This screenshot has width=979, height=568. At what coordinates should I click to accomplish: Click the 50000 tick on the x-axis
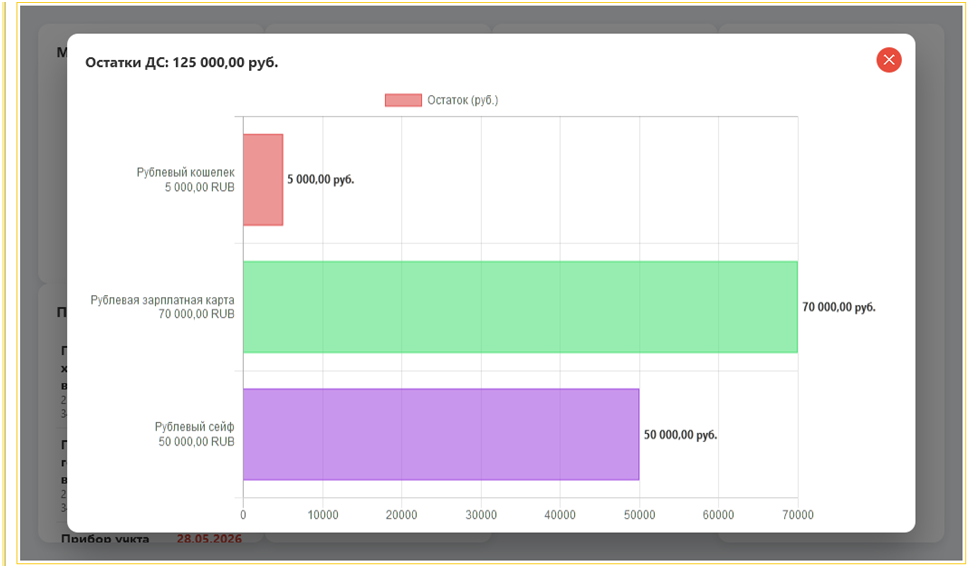click(639, 515)
